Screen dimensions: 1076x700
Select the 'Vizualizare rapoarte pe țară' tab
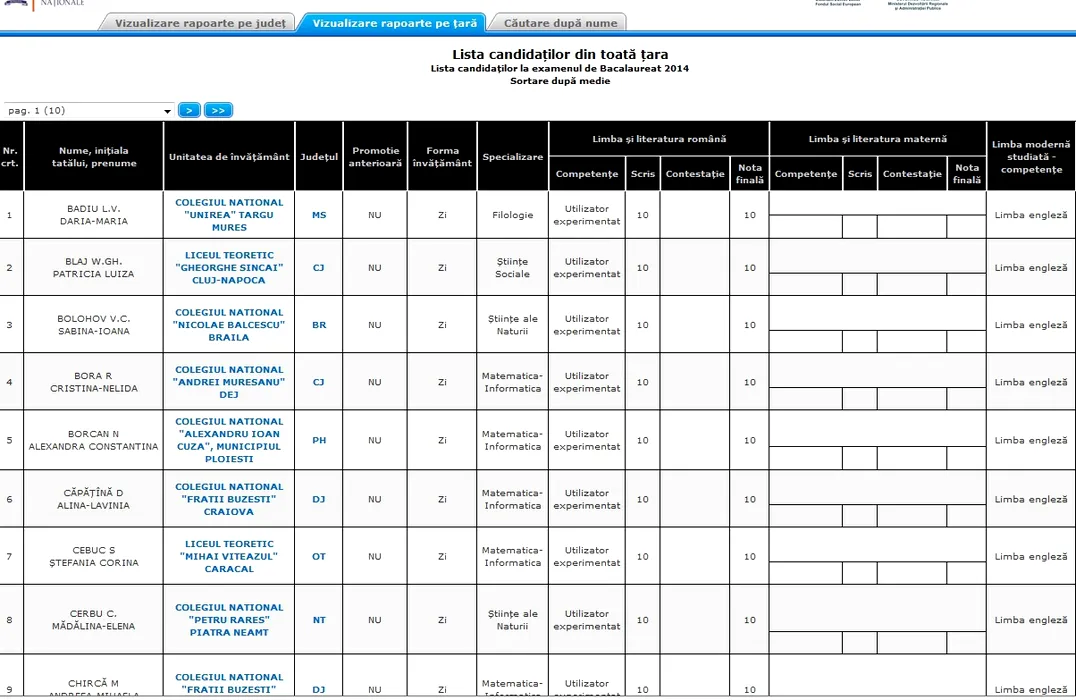click(x=392, y=23)
